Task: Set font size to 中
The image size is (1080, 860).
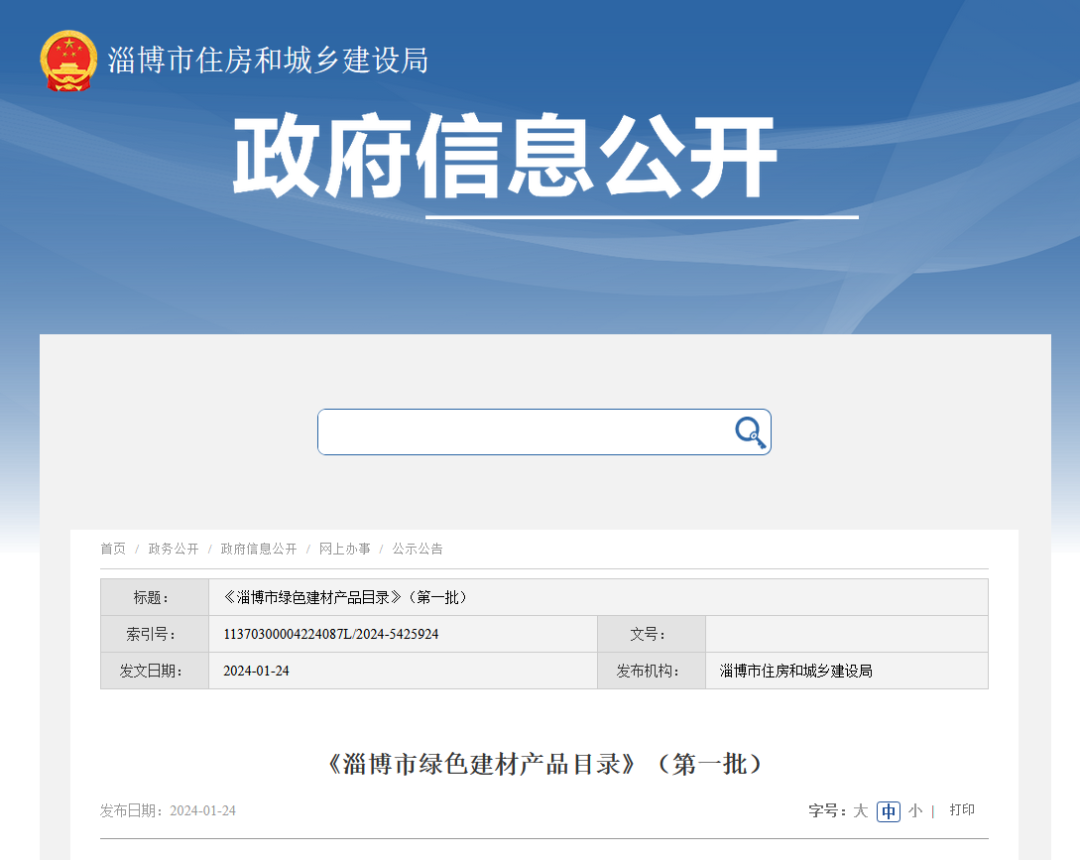Action: coord(889,812)
